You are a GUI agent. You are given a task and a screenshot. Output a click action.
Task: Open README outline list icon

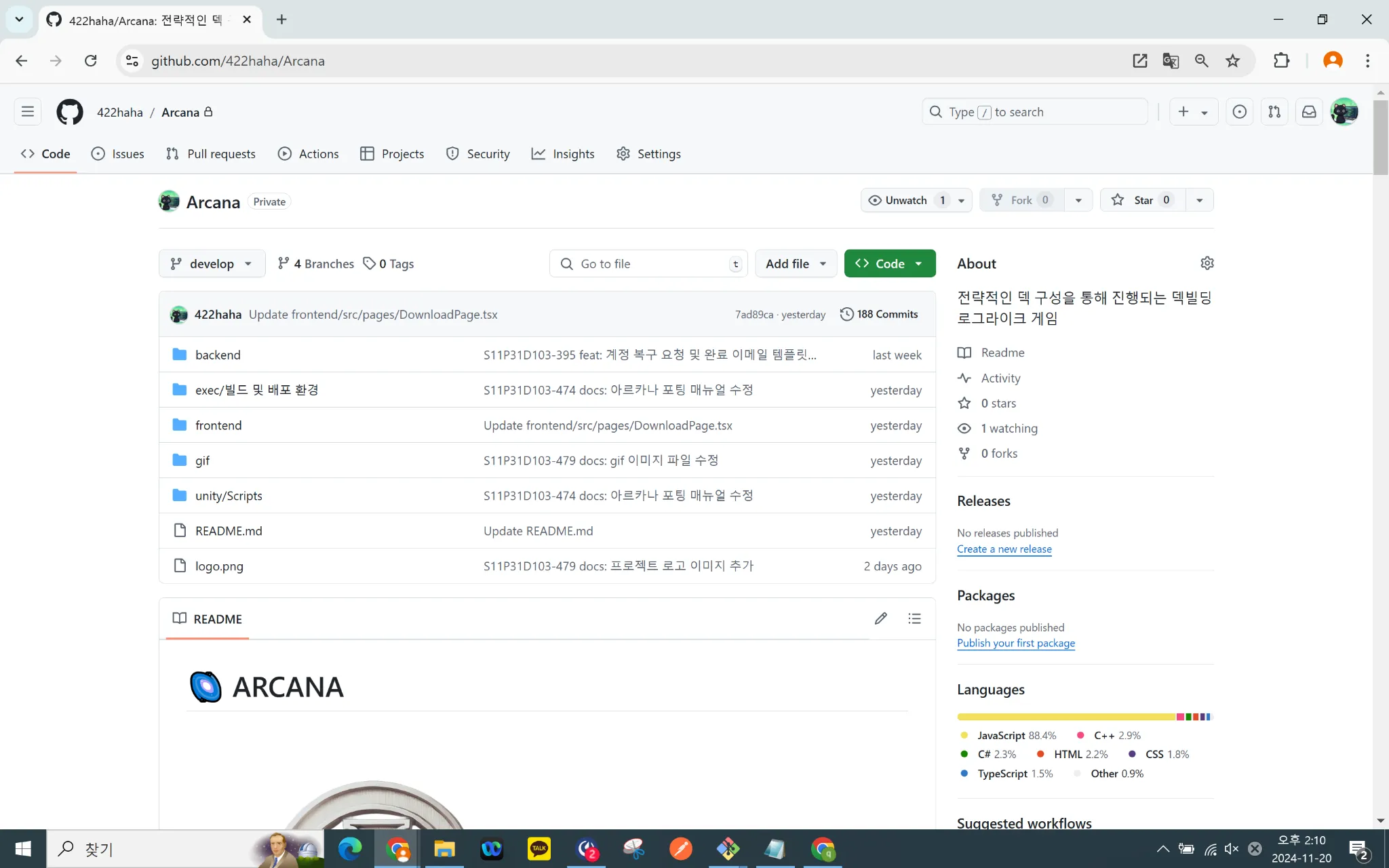click(x=914, y=618)
